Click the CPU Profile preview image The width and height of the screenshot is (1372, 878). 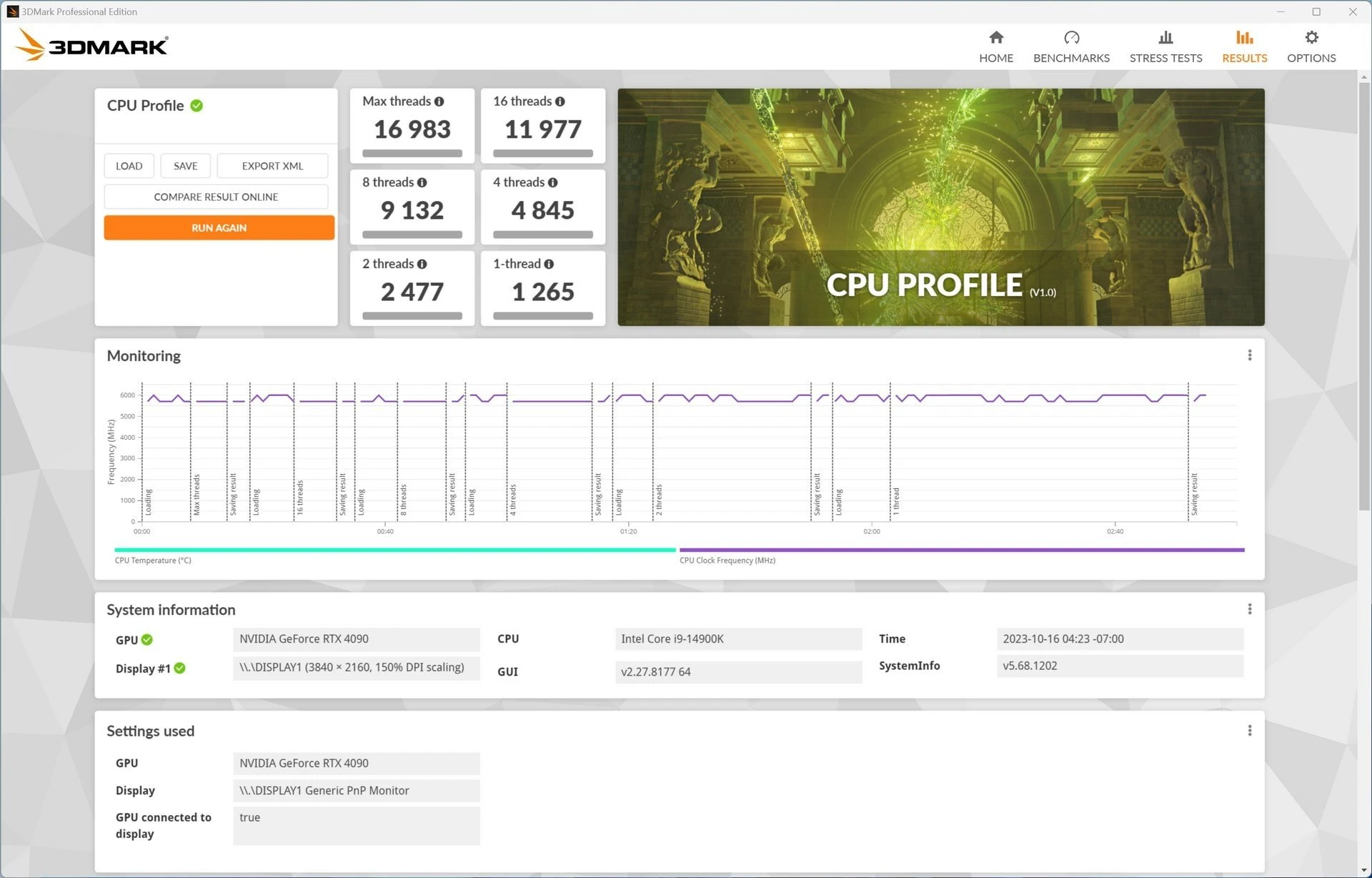940,207
